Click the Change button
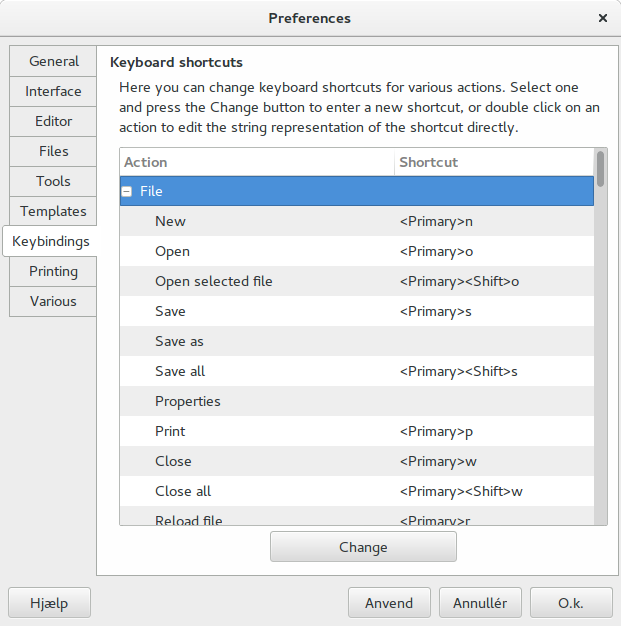 [363, 547]
